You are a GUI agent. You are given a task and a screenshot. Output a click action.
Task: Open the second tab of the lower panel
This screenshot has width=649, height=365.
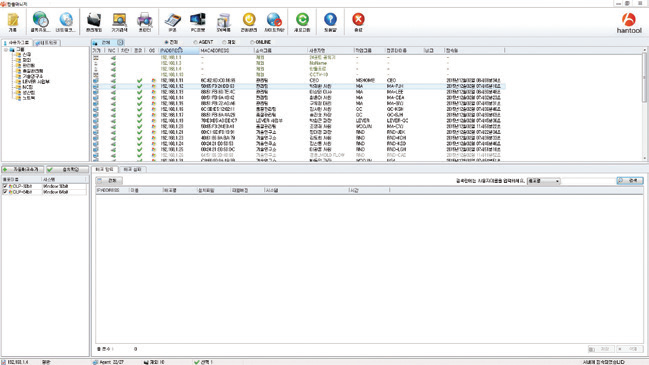pos(132,169)
